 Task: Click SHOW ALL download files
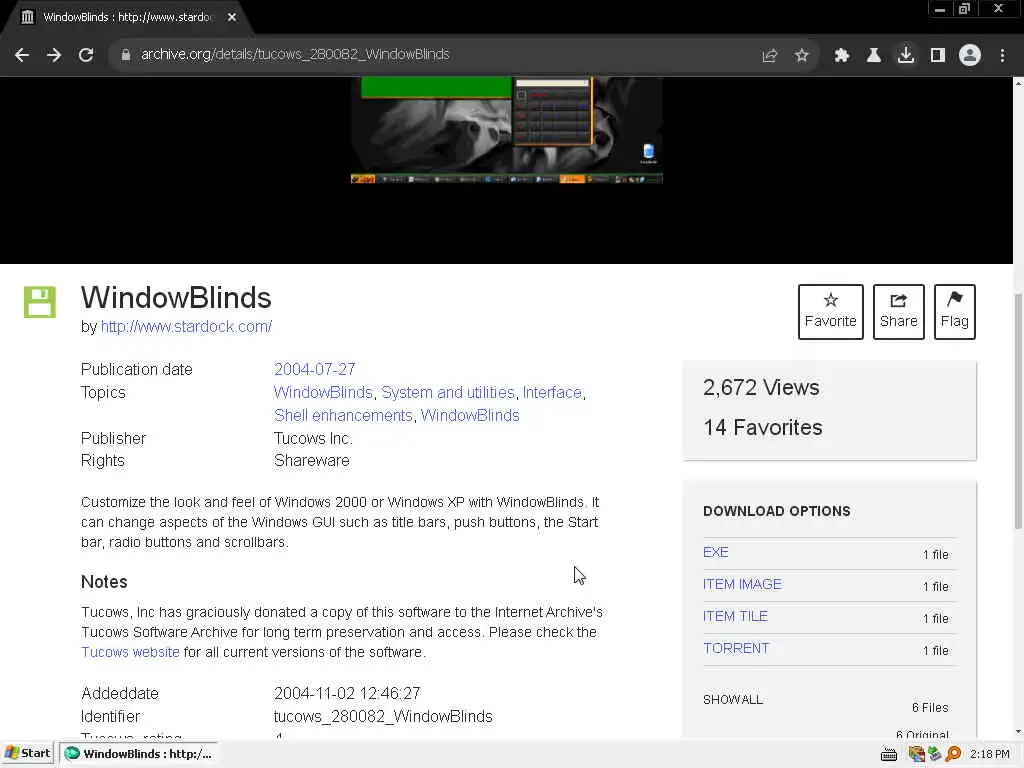pyautogui.click(x=733, y=700)
